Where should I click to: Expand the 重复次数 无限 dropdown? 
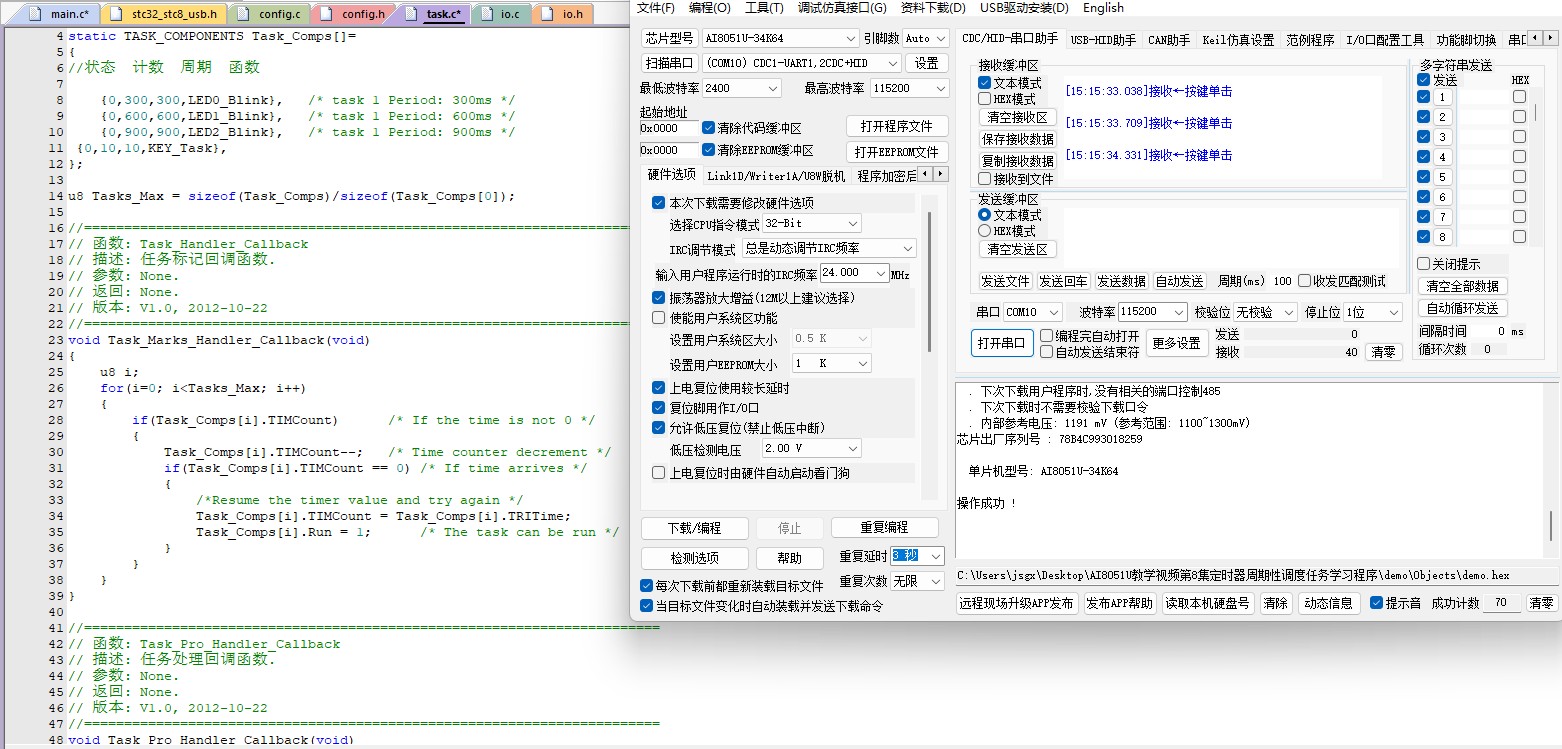[x=936, y=581]
